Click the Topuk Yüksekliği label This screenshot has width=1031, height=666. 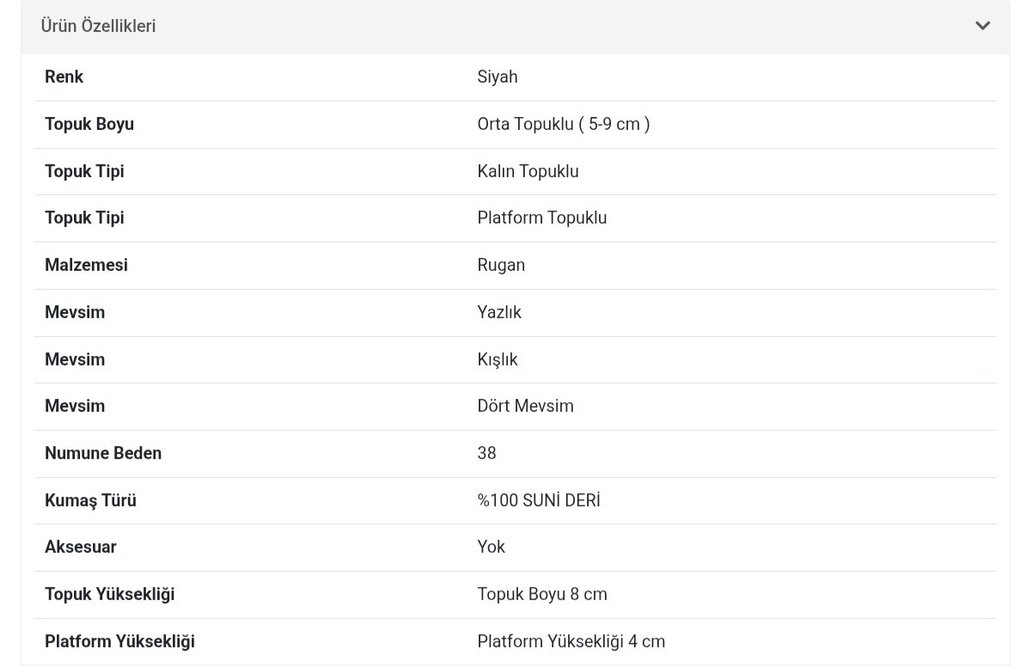coord(109,594)
